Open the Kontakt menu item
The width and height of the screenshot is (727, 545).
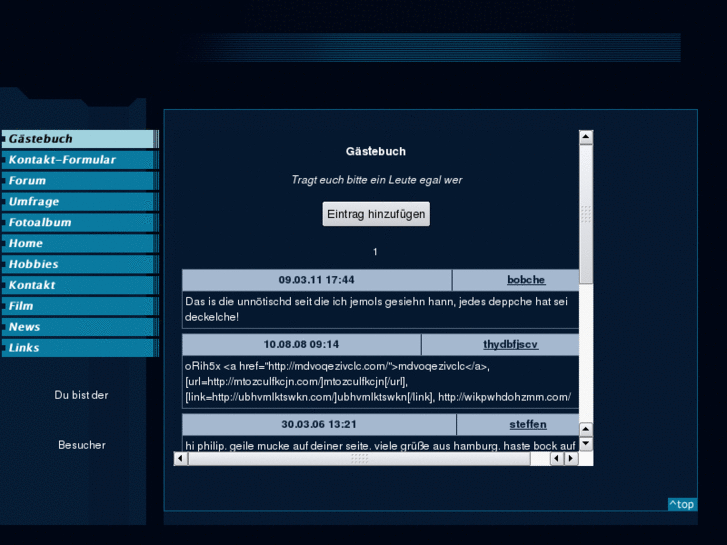coord(80,285)
